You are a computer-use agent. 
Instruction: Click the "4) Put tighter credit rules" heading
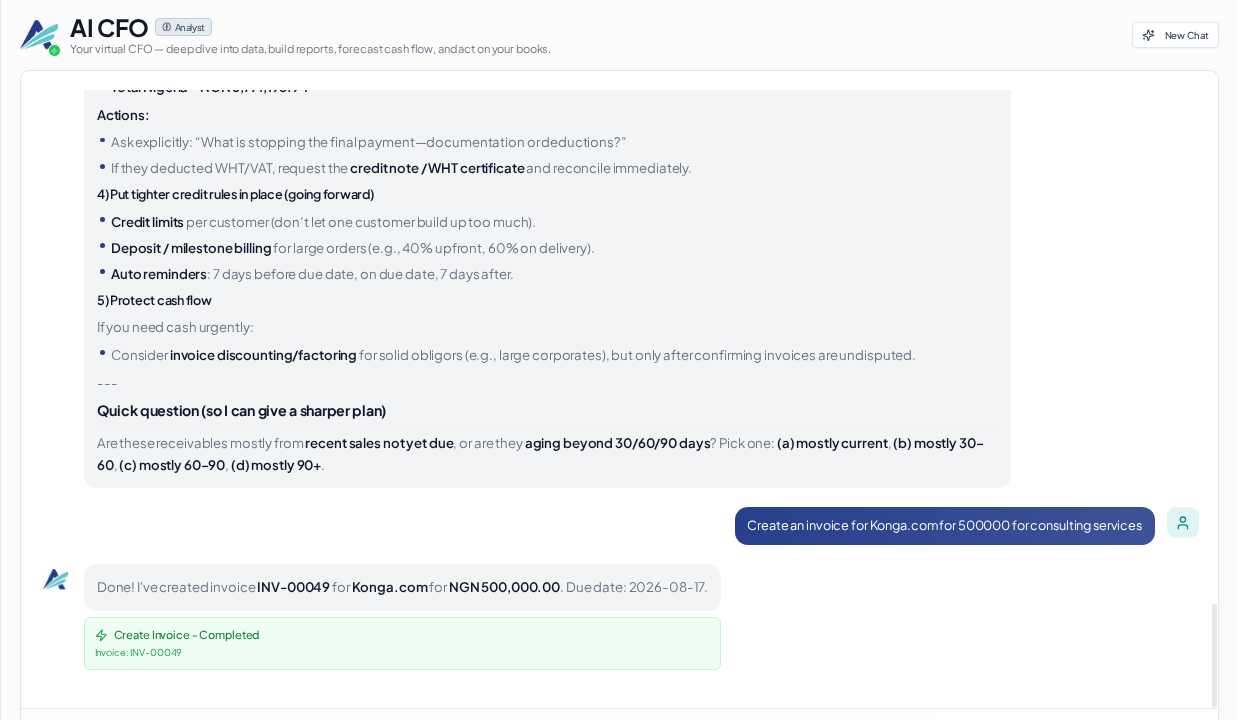(235, 194)
